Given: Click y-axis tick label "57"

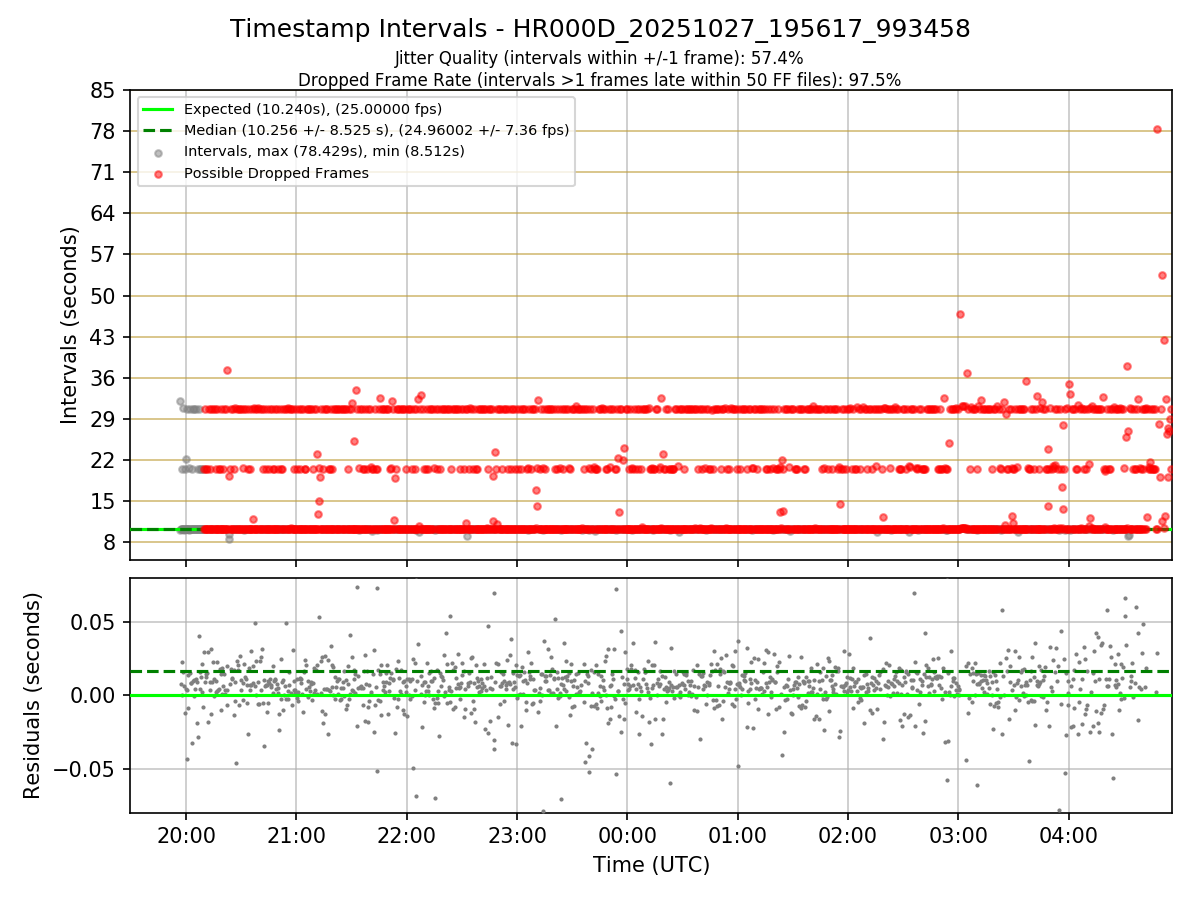Looking at the screenshot, I should [103, 254].
